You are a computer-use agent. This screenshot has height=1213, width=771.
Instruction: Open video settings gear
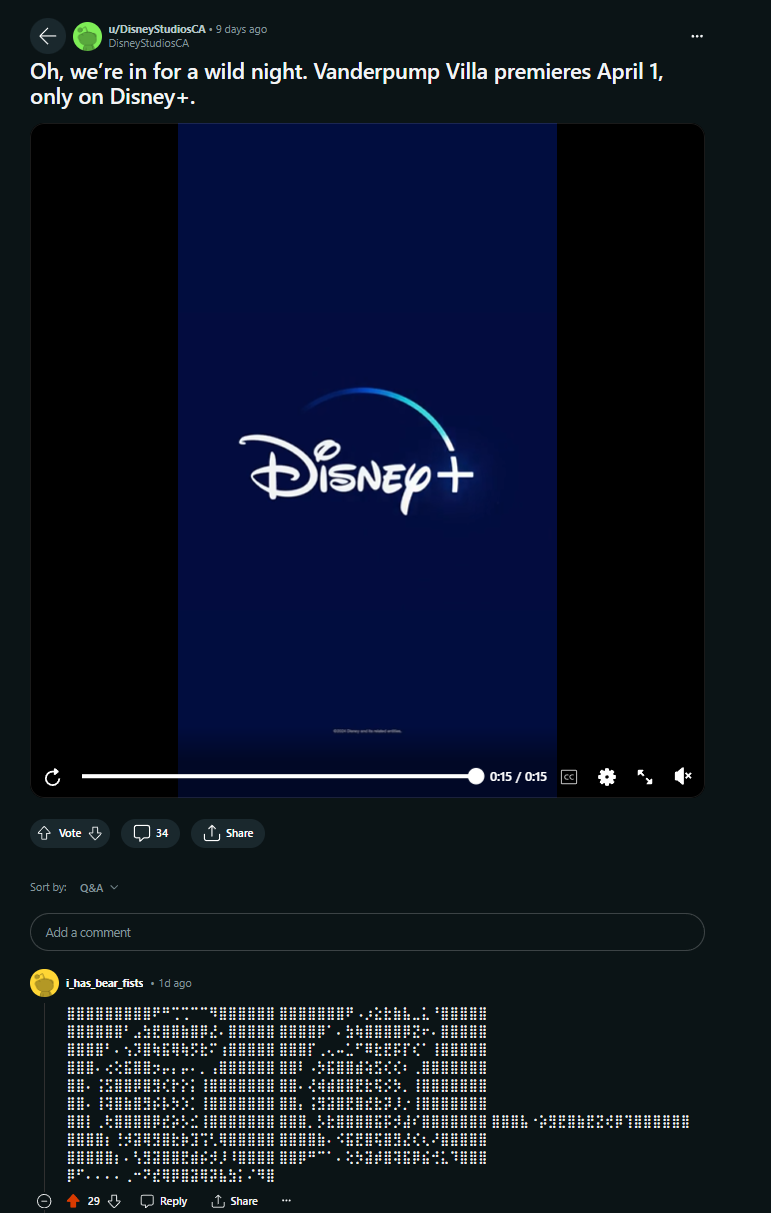coord(607,777)
